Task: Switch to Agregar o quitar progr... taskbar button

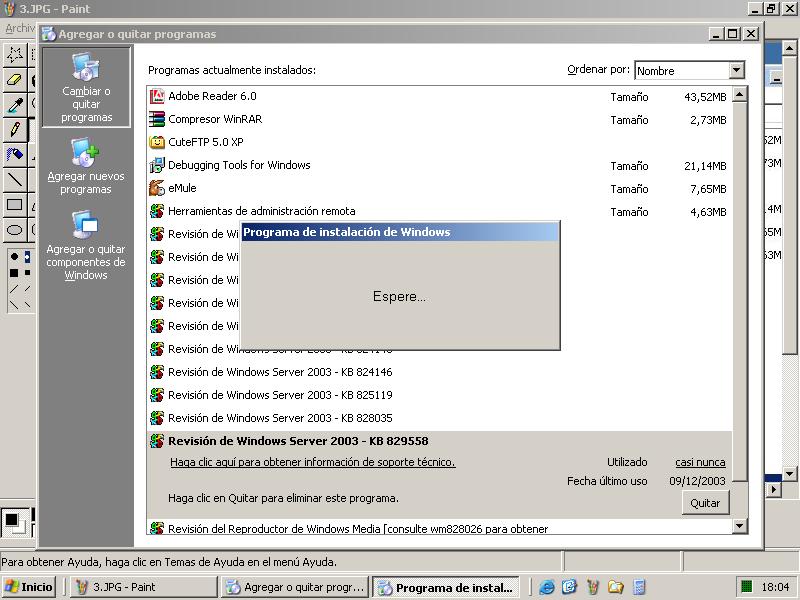Action: 295,587
